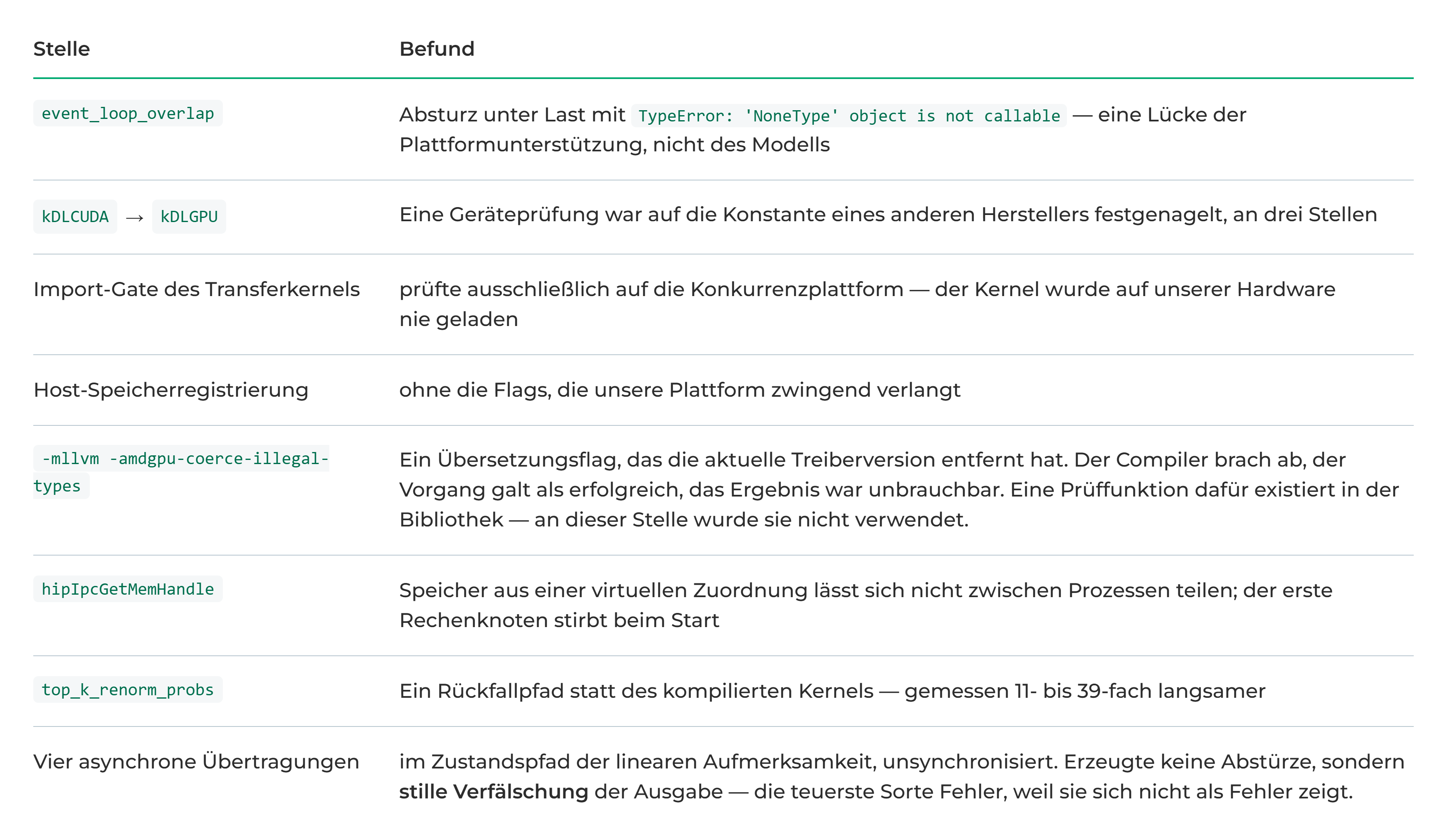
Task: Click the Stelle column header
Action: [62, 49]
